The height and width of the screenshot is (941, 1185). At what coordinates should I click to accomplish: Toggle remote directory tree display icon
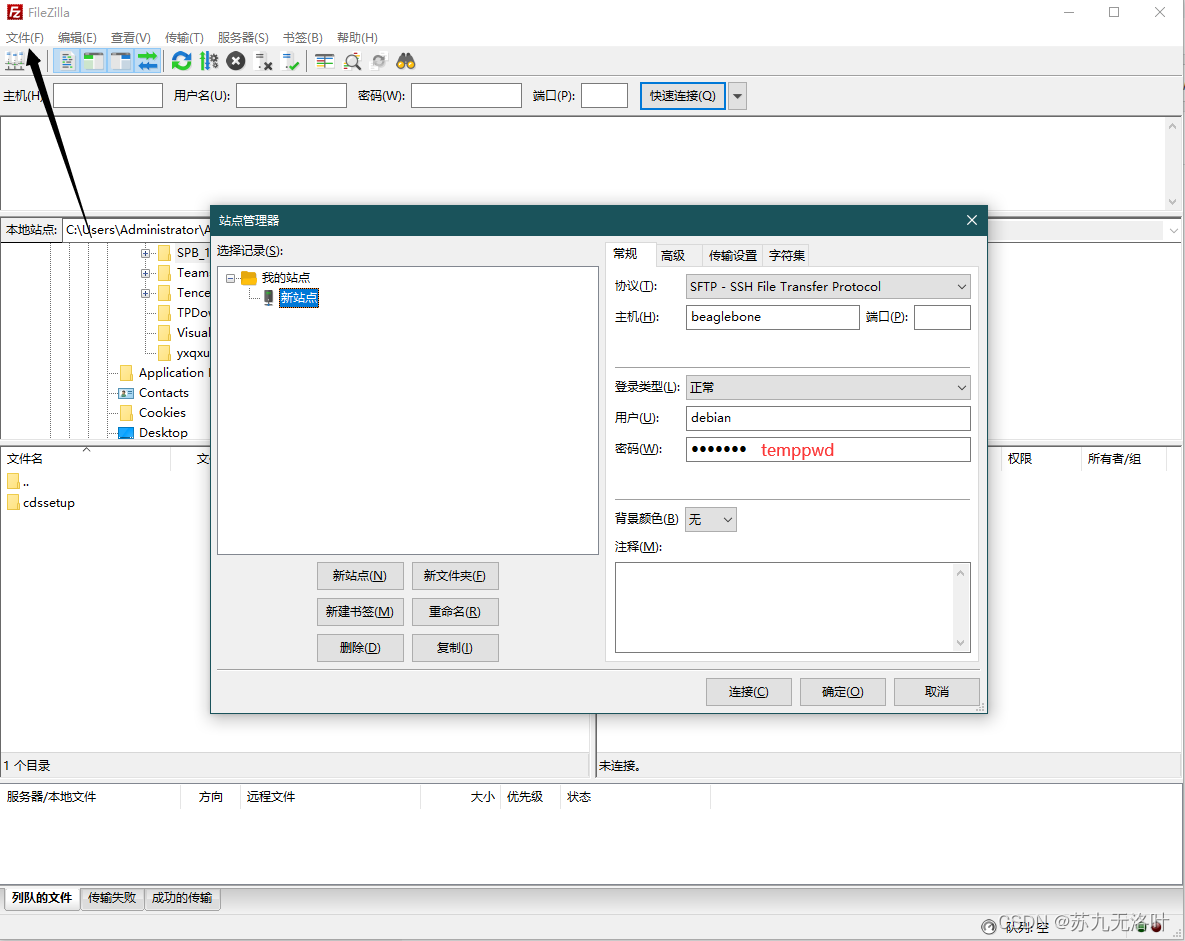(x=121, y=61)
